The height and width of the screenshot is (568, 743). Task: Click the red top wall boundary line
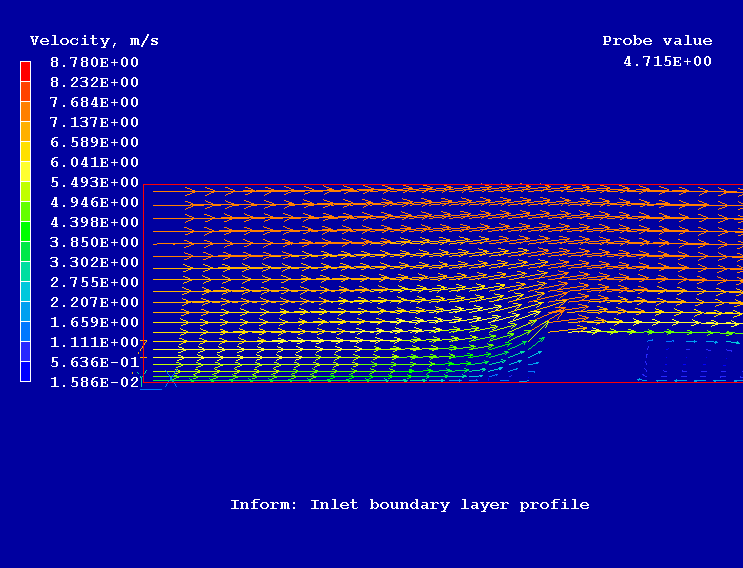[x=440, y=185]
